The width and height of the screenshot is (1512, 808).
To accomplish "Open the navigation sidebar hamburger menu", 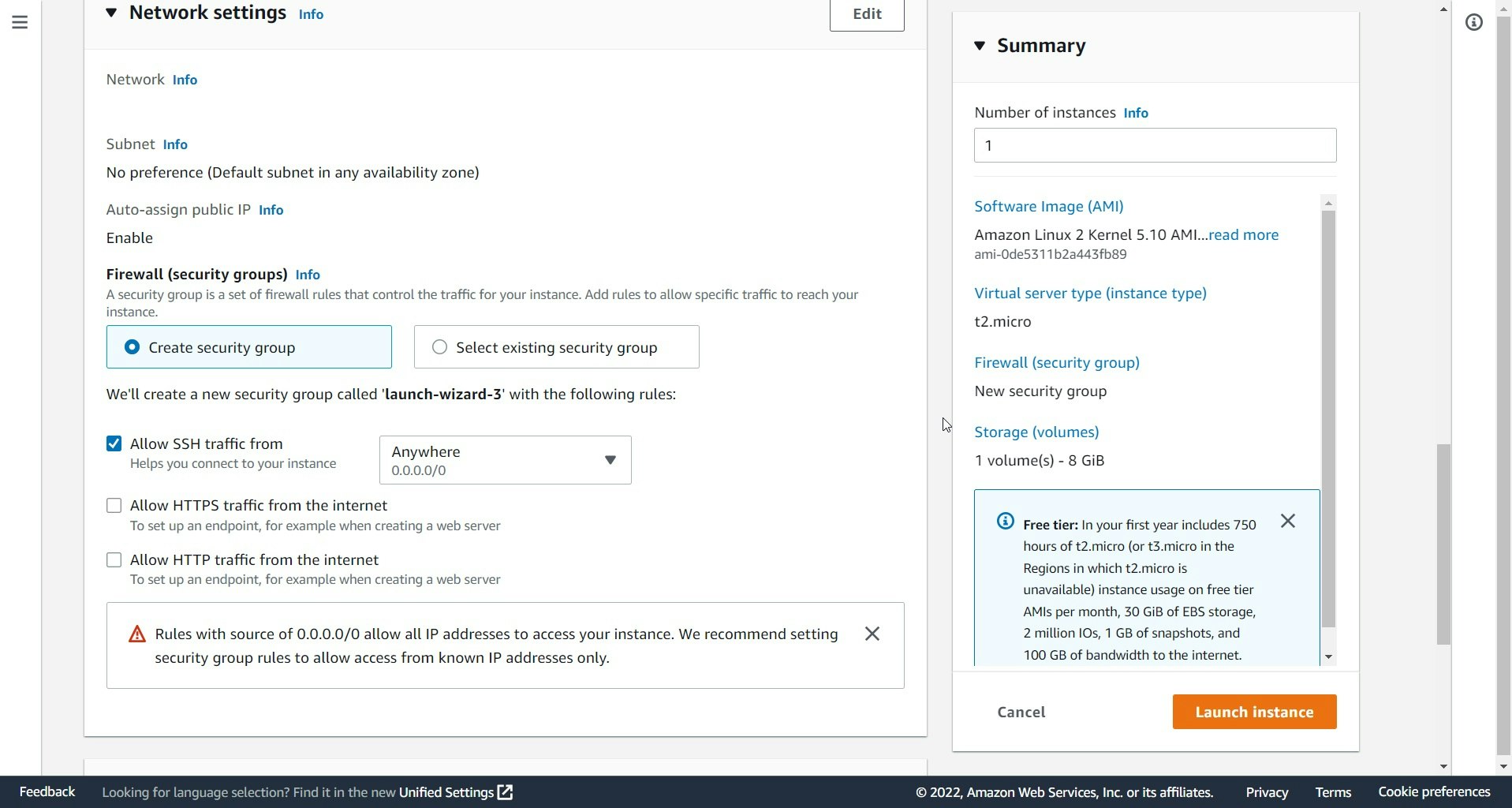I will 20,22.
